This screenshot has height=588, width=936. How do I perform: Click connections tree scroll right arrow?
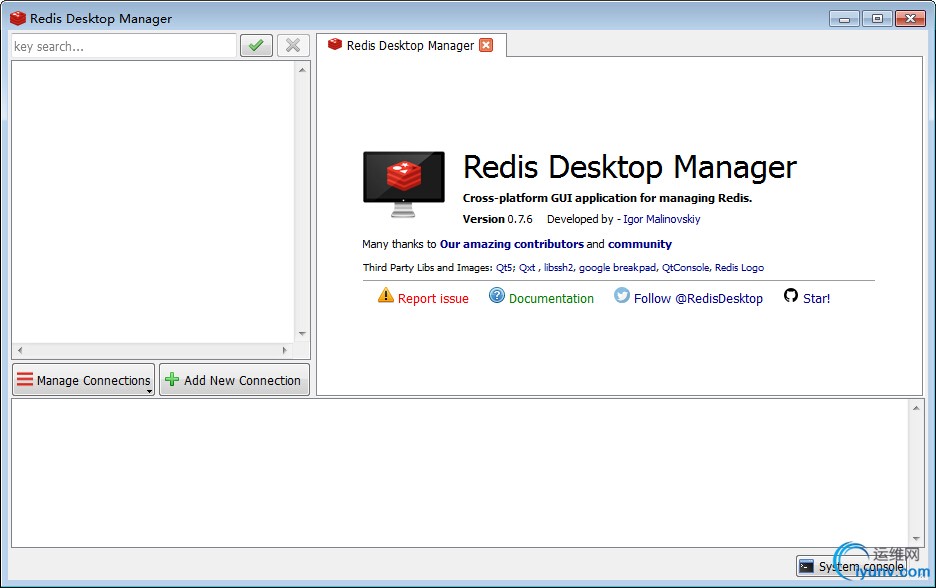285,350
